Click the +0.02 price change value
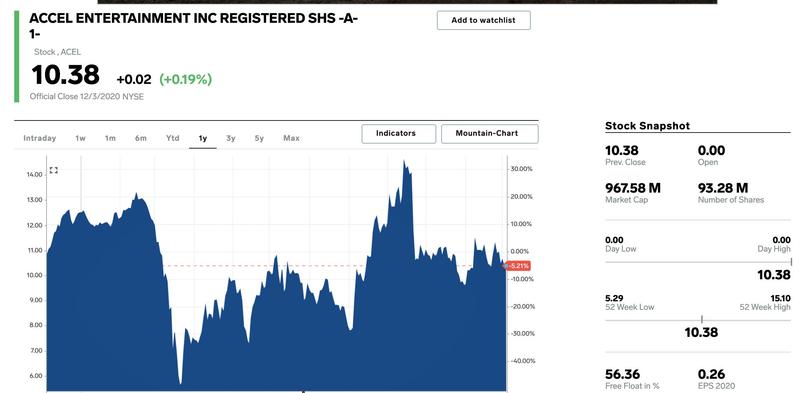800x393 pixels. [134, 80]
